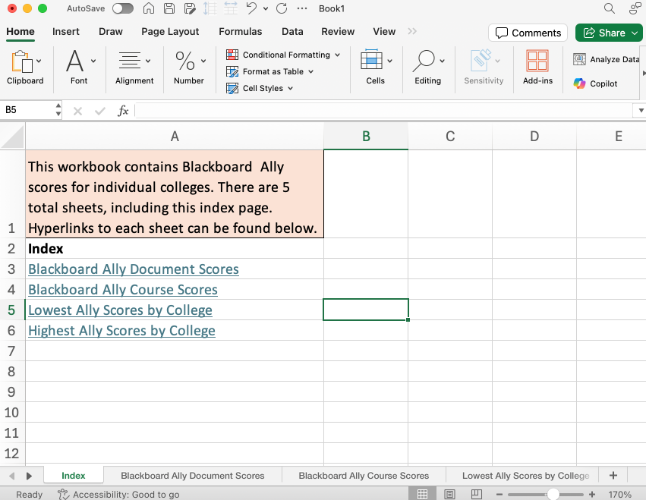Switch to Lowest Ally Scores sheet tab
Image resolution: width=646 pixels, height=500 pixels.
[526, 476]
